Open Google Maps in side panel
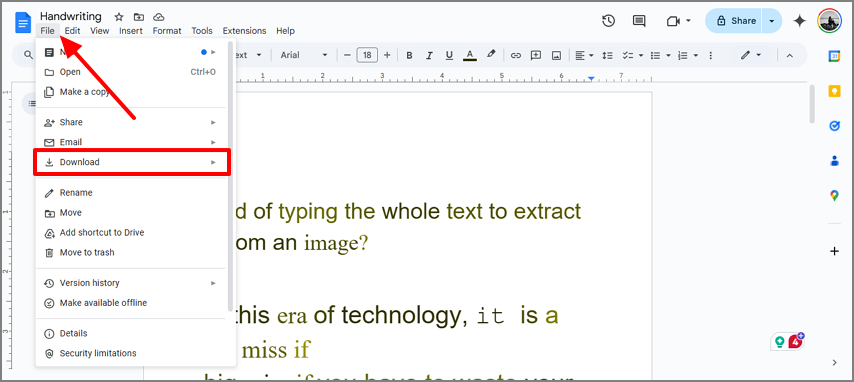This screenshot has height=382, width=854. coord(834,196)
